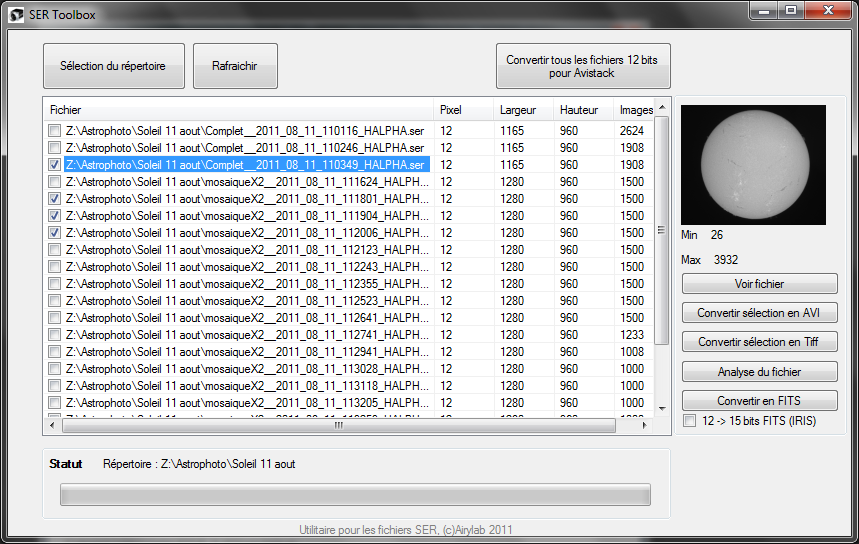Select highlighted file Complet__2011_08_11_110349_HALPHA.ser

point(247,164)
